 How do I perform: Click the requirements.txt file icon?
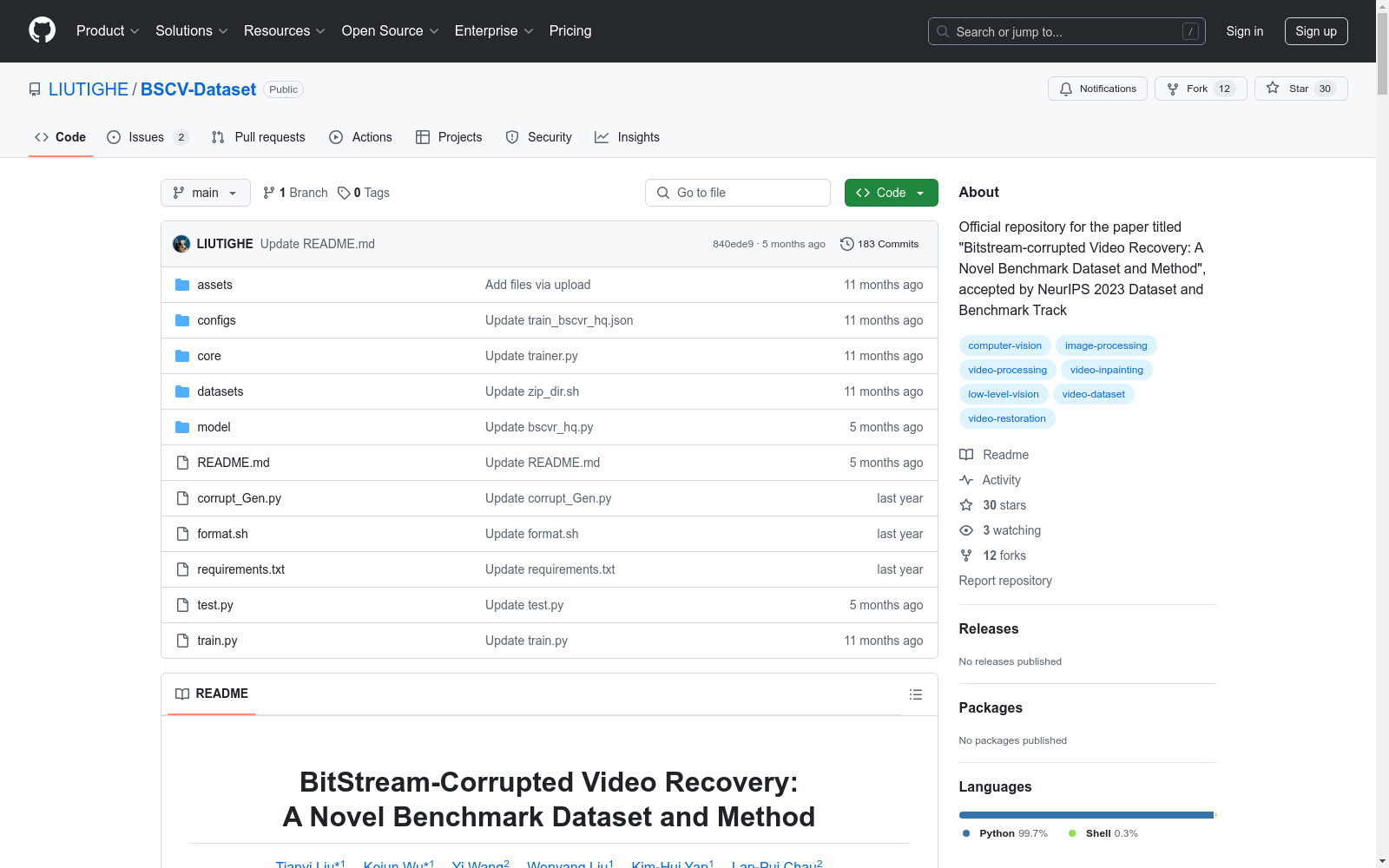click(182, 569)
